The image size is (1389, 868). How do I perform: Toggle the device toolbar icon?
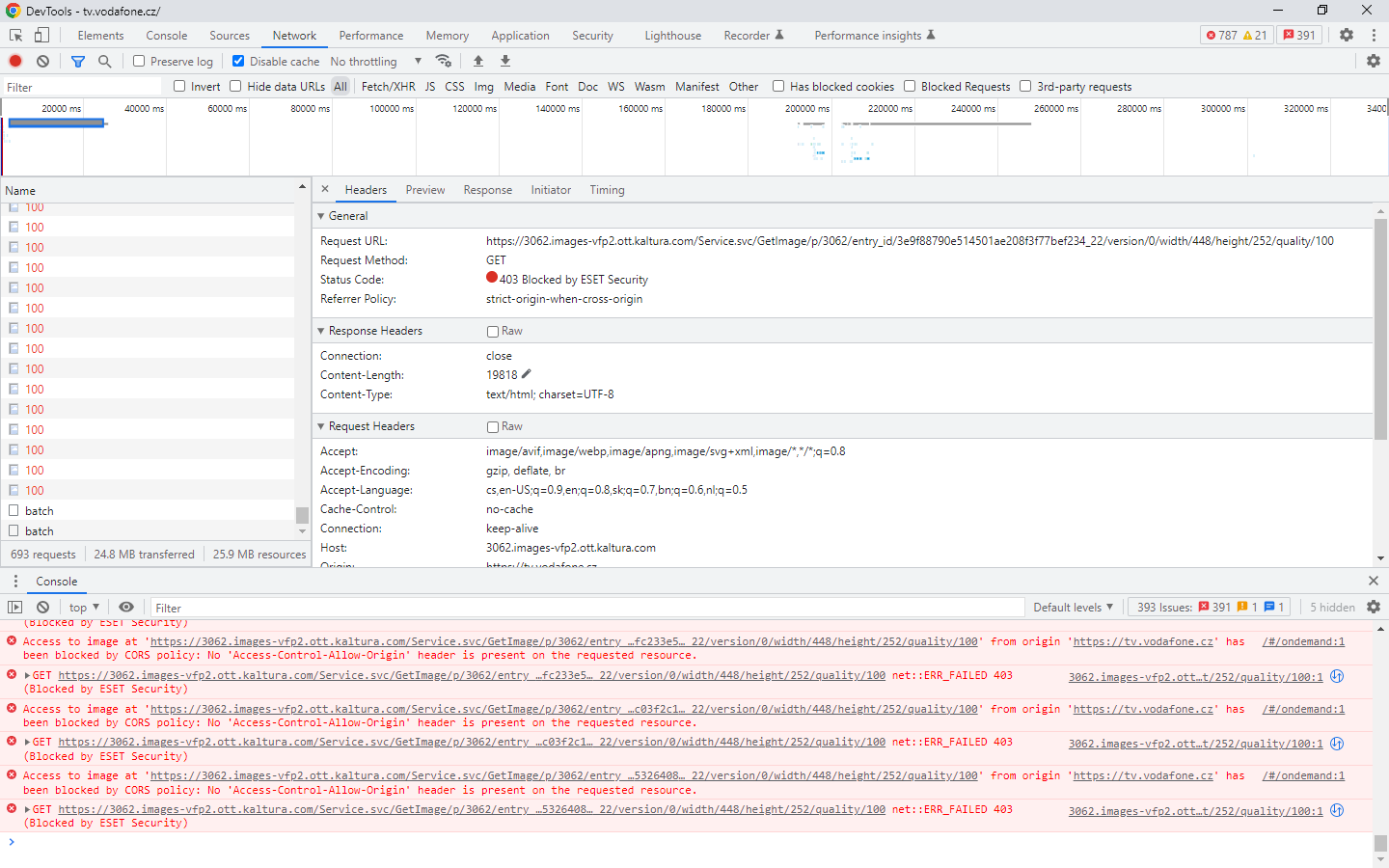tap(41, 35)
